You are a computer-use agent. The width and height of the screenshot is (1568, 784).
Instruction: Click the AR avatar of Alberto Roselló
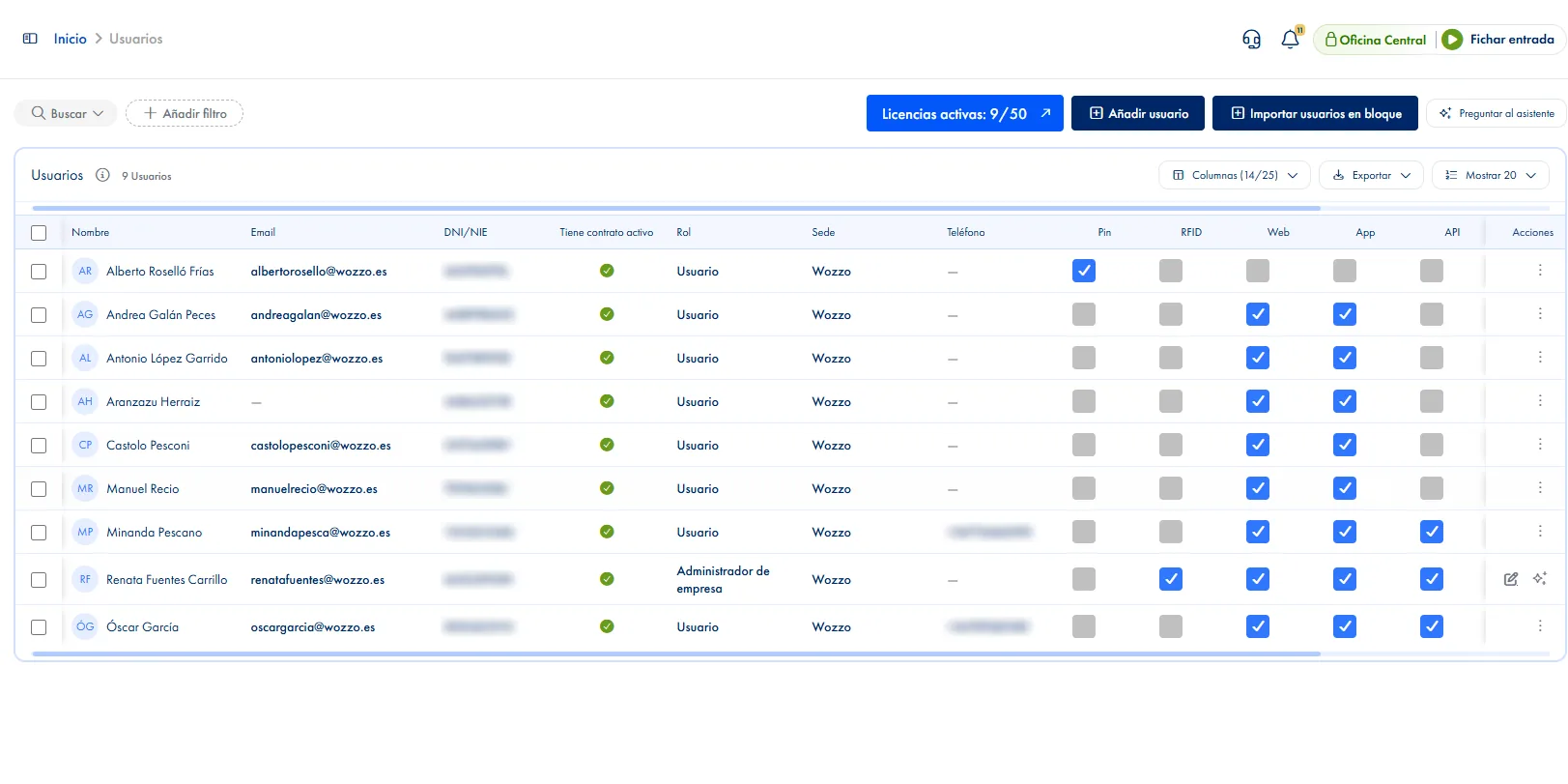click(85, 271)
